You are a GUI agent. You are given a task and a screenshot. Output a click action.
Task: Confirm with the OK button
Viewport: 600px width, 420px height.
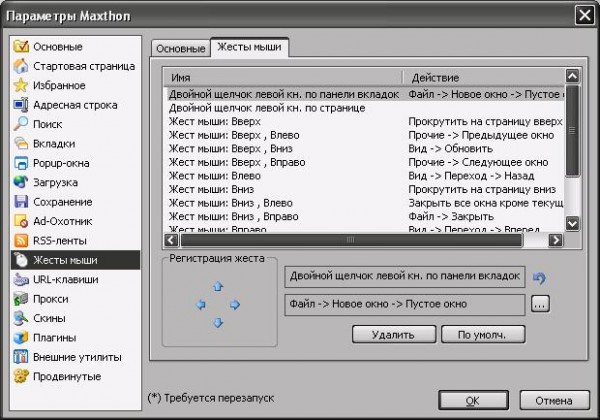click(x=473, y=400)
